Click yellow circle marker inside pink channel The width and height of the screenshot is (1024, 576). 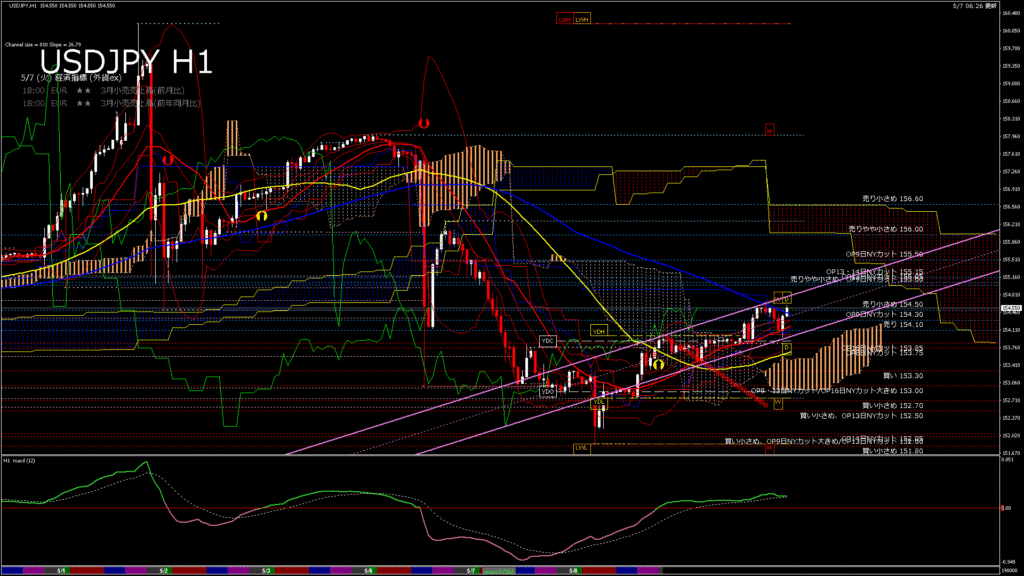tap(658, 364)
